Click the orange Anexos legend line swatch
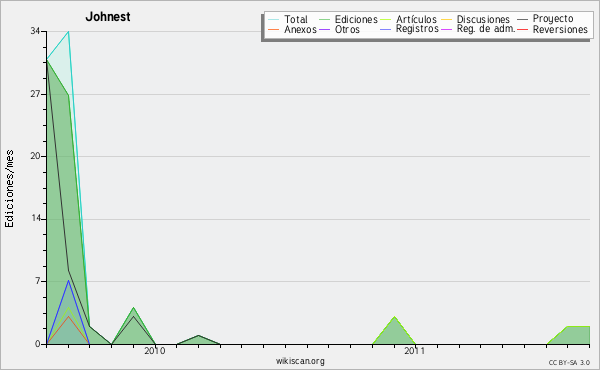The height and width of the screenshot is (370, 600). [274, 29]
